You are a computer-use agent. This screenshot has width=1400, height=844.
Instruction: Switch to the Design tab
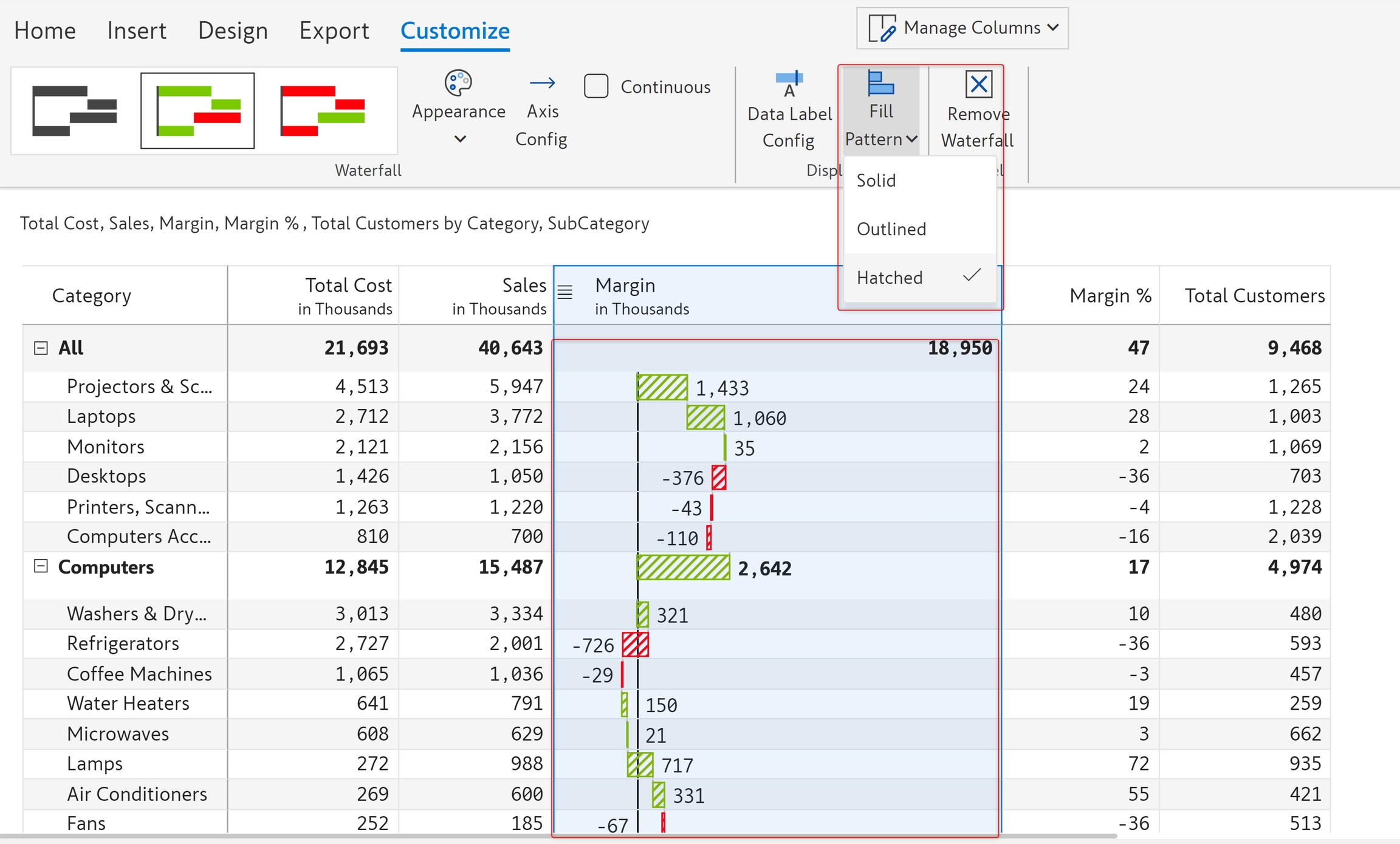pos(233,30)
